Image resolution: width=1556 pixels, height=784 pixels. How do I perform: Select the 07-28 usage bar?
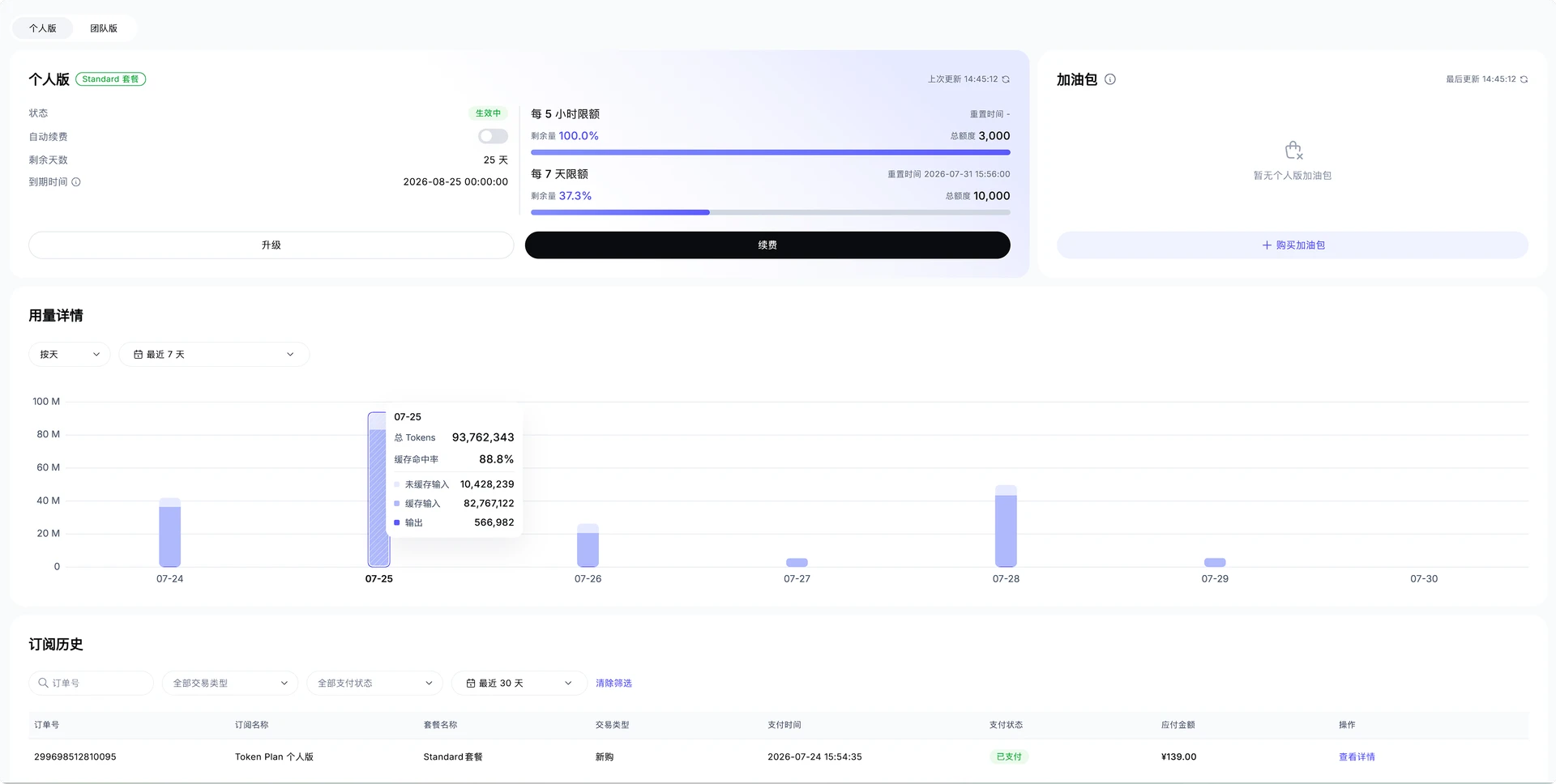(x=1006, y=526)
